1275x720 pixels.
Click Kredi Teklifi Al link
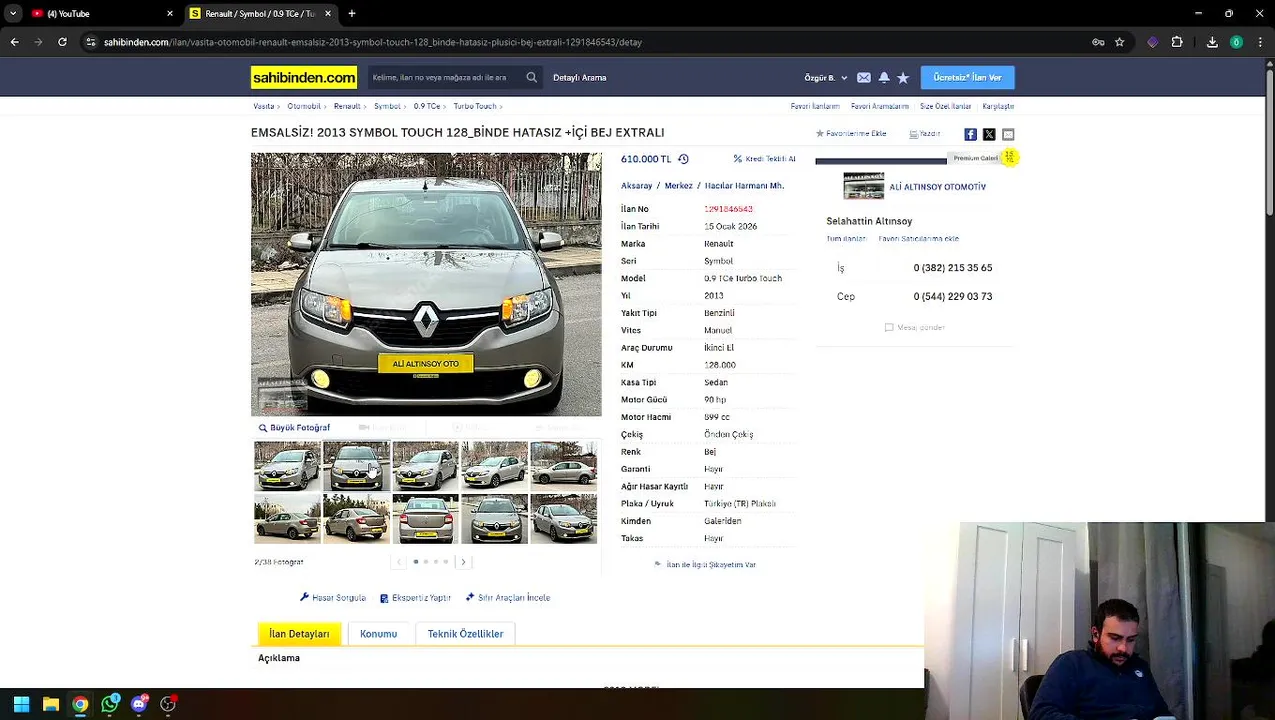[x=764, y=159]
